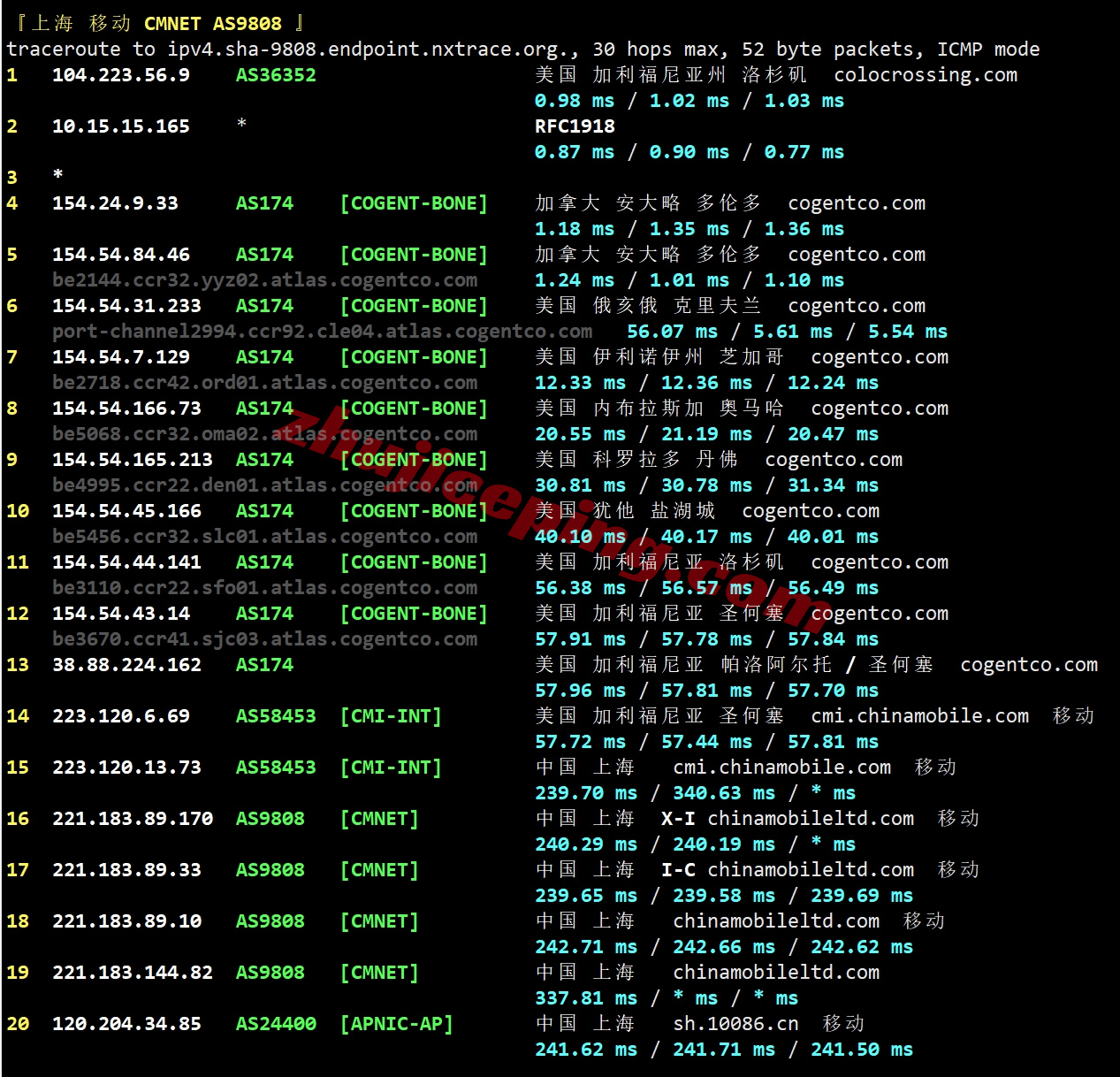The image size is (1120, 1077).
Task: Select the cmi.chinamobile.com text on hop 14
Action: coord(919,716)
